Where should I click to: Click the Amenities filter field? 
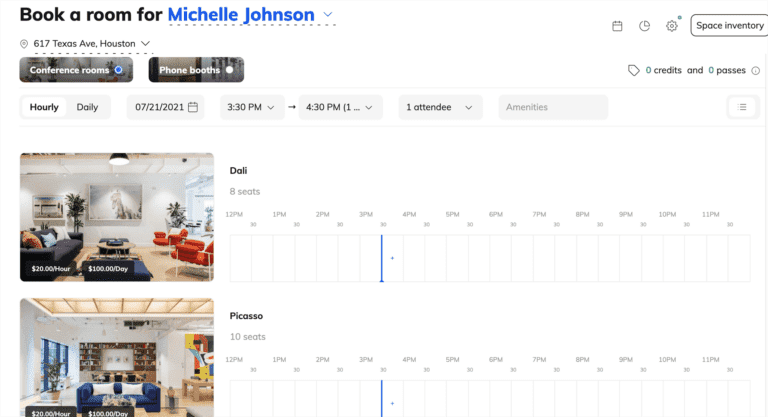click(553, 107)
